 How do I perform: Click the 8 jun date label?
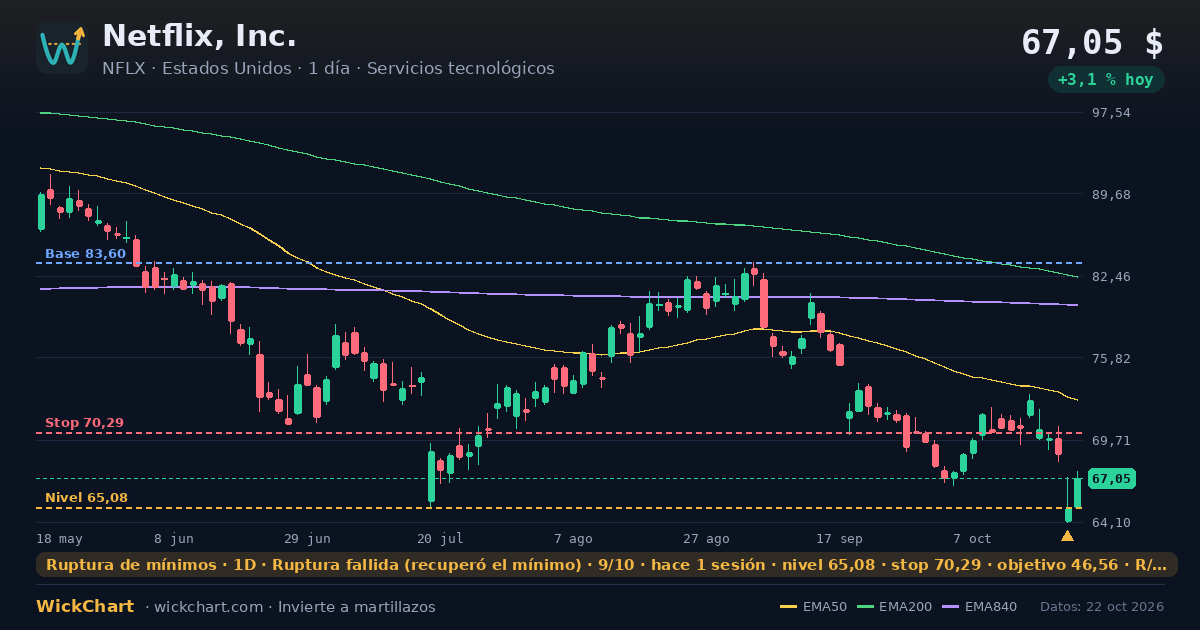(x=174, y=538)
